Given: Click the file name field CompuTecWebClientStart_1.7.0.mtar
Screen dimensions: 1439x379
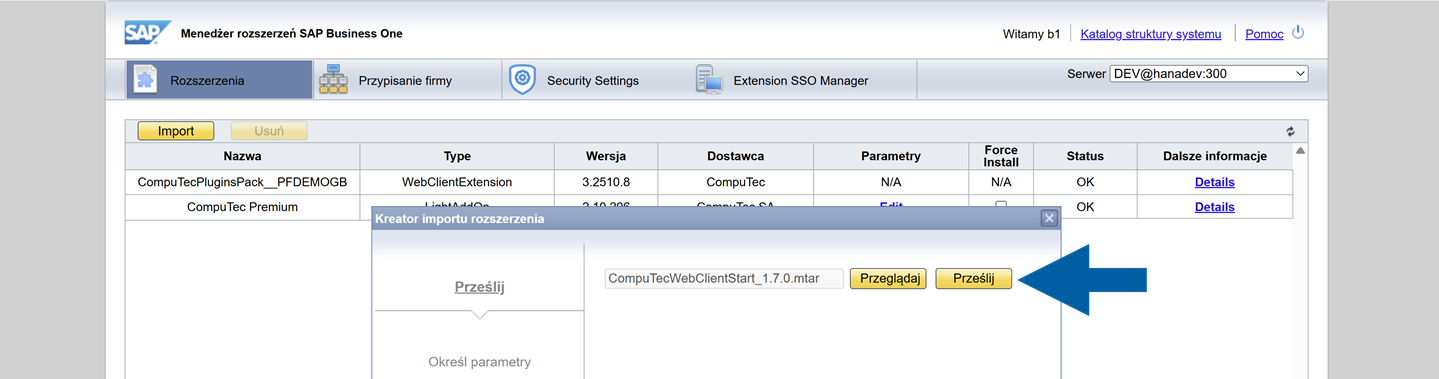Looking at the screenshot, I should (724, 279).
